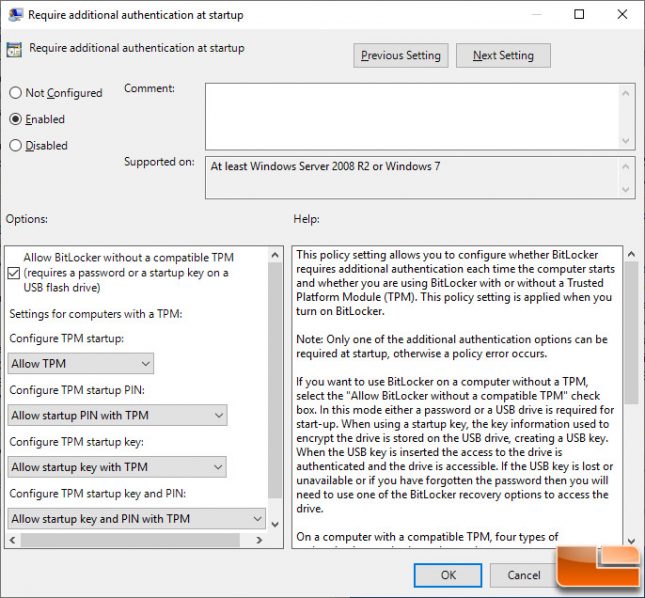645x598 pixels.
Task: Click the Supported on scroll up arrow
Action: coord(626,167)
